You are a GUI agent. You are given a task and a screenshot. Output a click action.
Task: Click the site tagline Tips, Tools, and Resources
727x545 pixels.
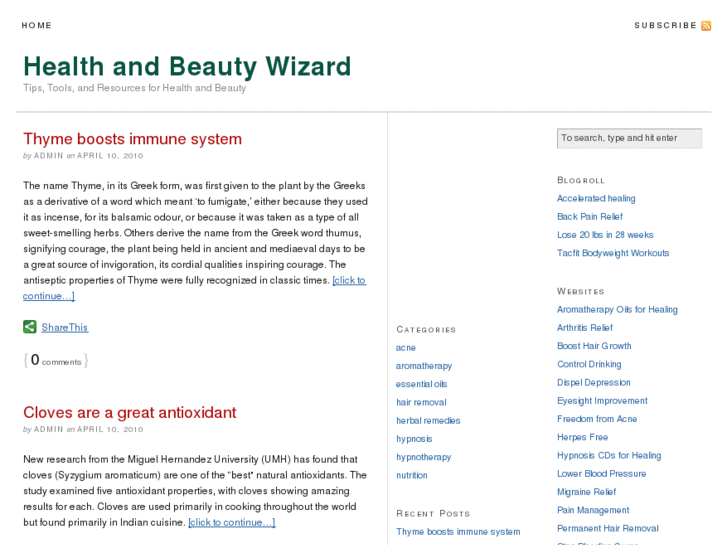click(134, 88)
